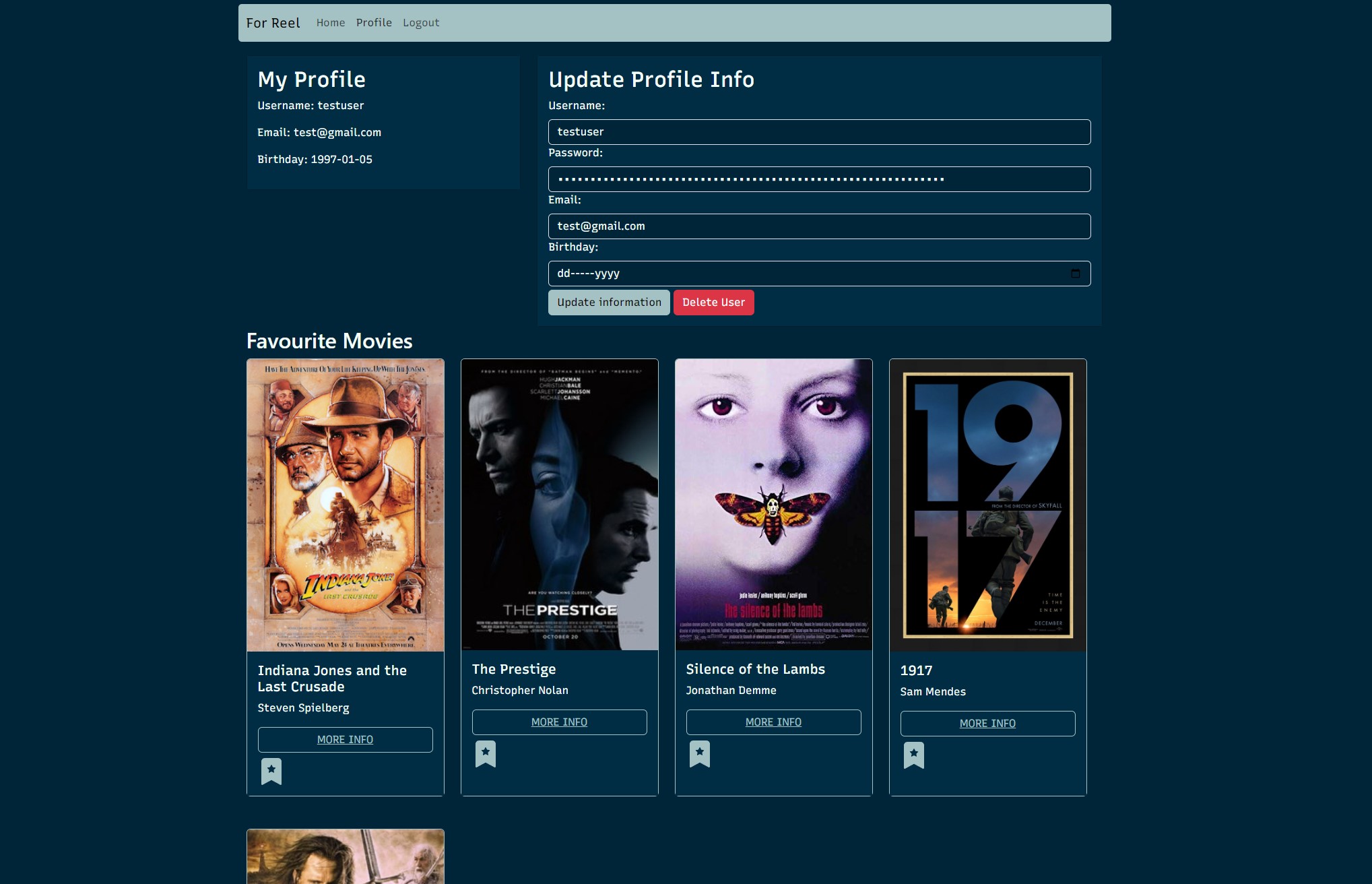The image size is (1372, 884).
Task: Go to the Home nav link
Action: click(331, 23)
